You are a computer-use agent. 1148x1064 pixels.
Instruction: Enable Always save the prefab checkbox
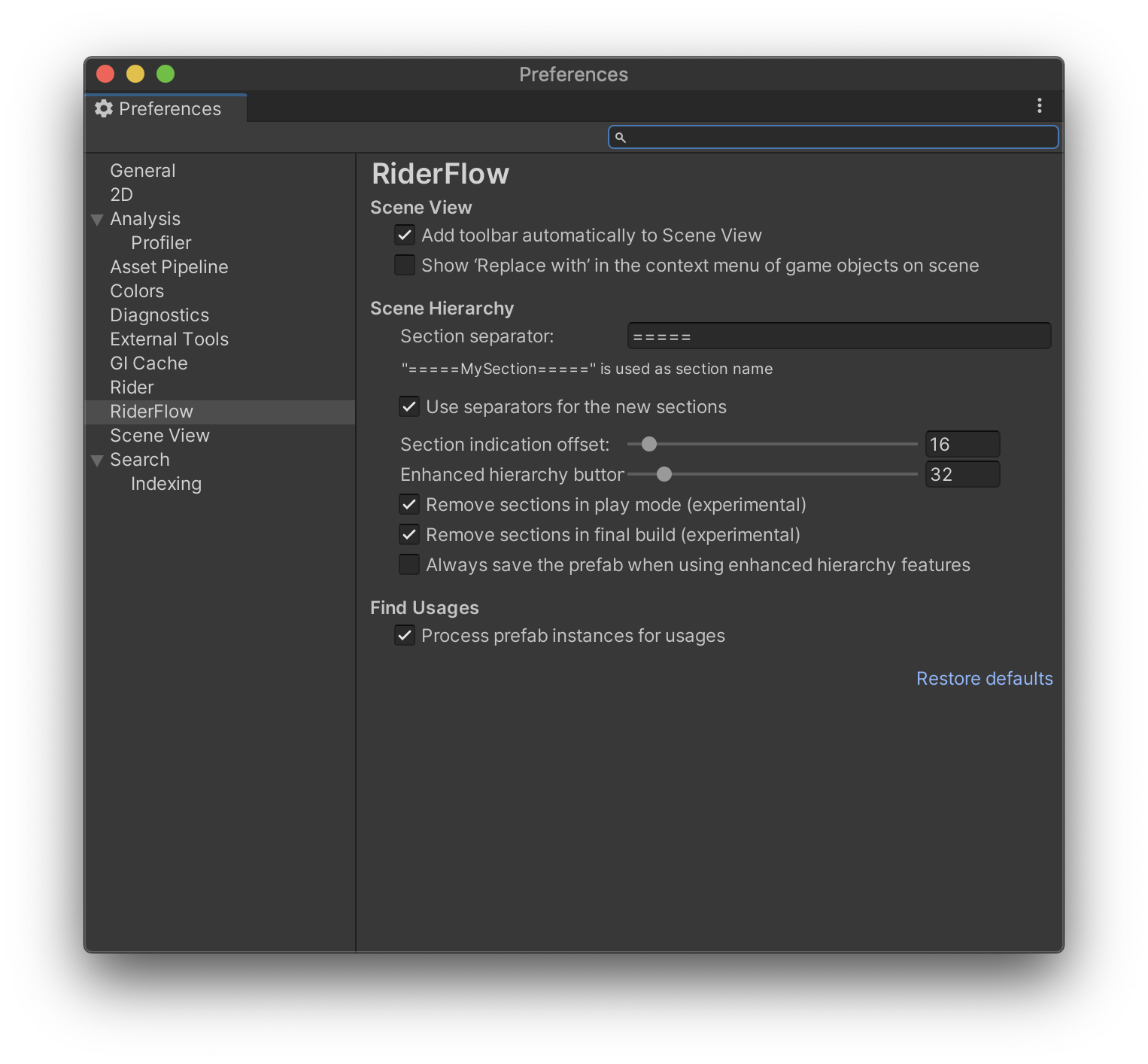tap(409, 564)
